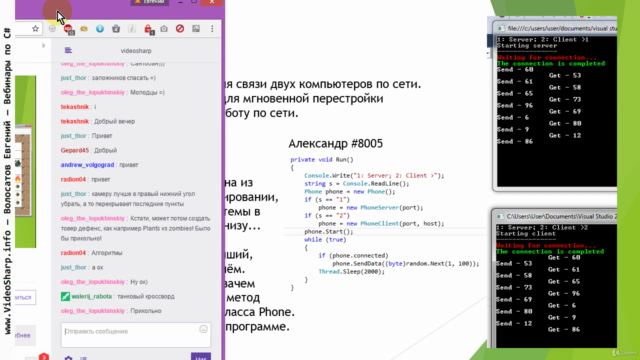Click 'Starting client' line in console

click(526, 233)
